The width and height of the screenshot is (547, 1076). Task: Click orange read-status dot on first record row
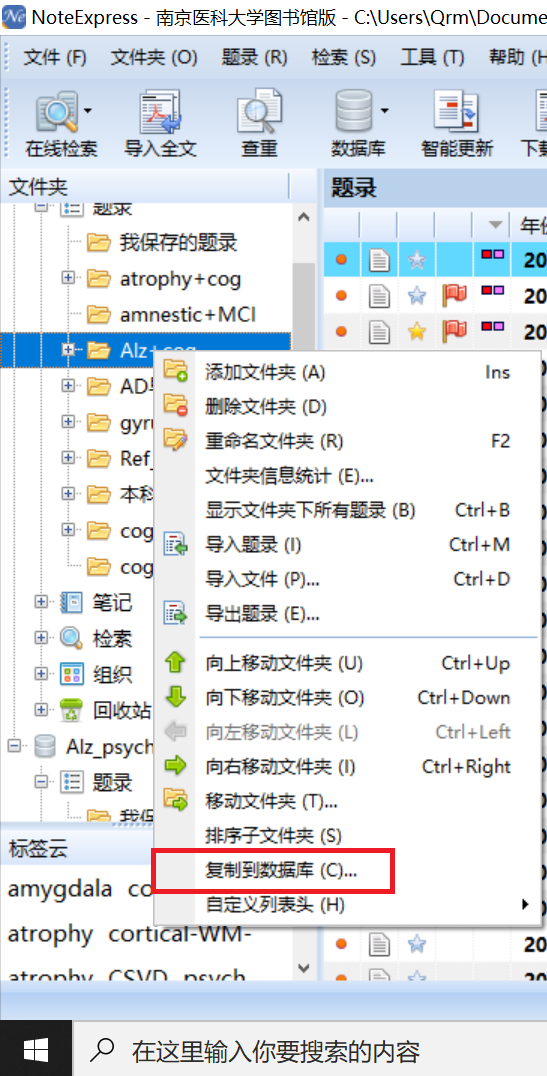coord(341,259)
